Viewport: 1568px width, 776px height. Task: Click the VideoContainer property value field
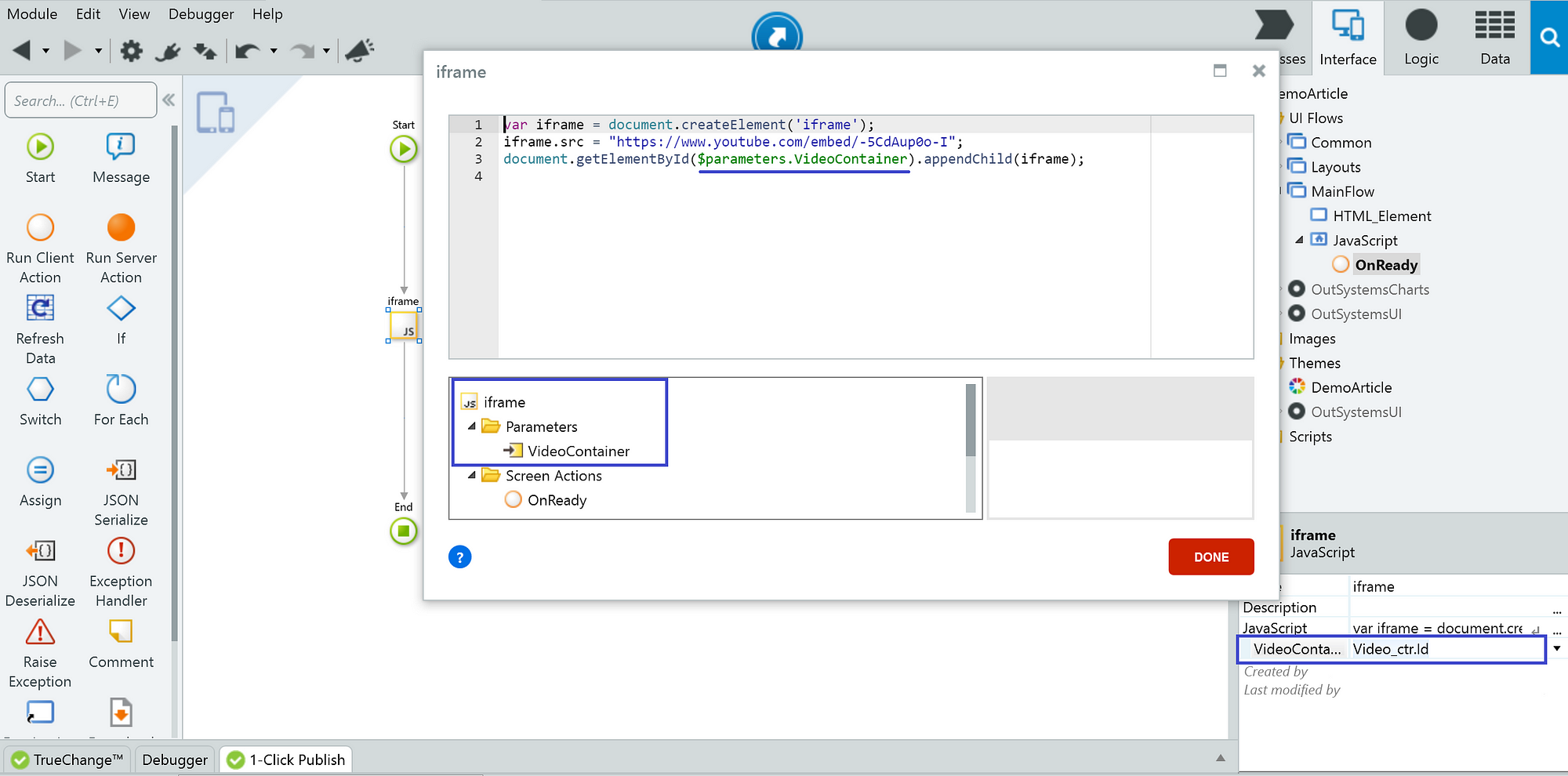(x=1446, y=649)
